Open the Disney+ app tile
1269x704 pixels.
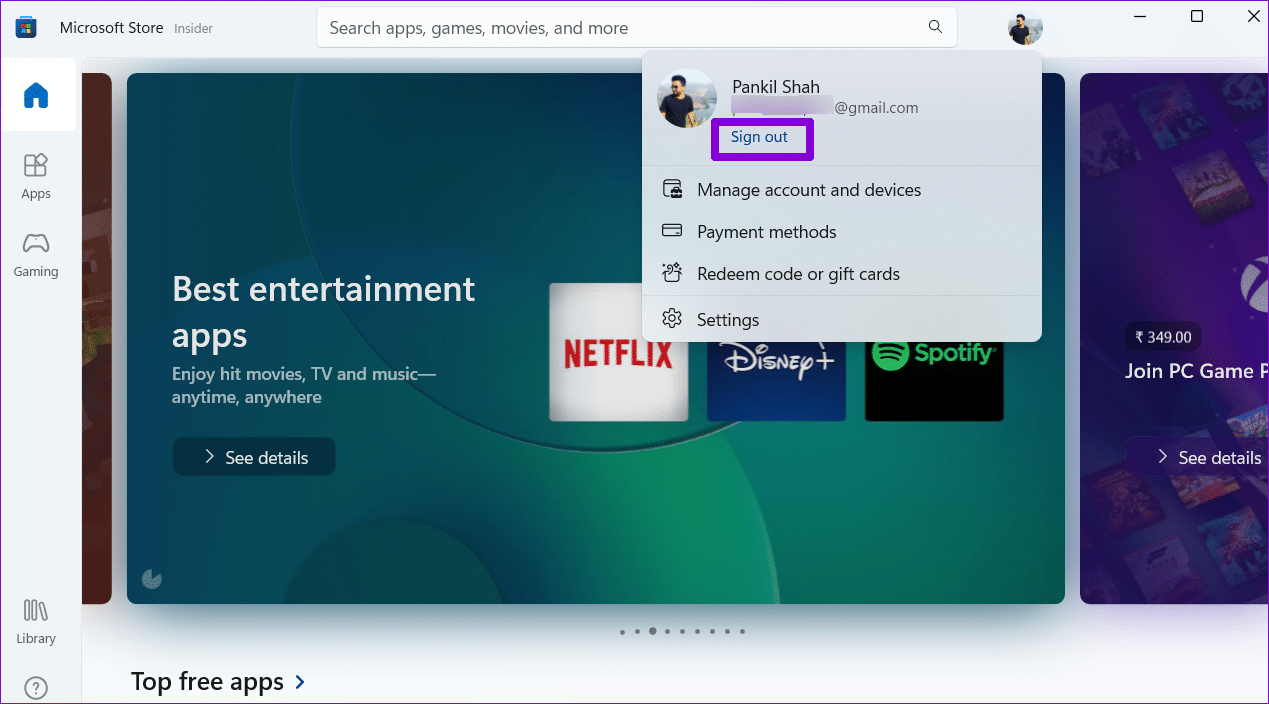pyautogui.click(x=776, y=380)
